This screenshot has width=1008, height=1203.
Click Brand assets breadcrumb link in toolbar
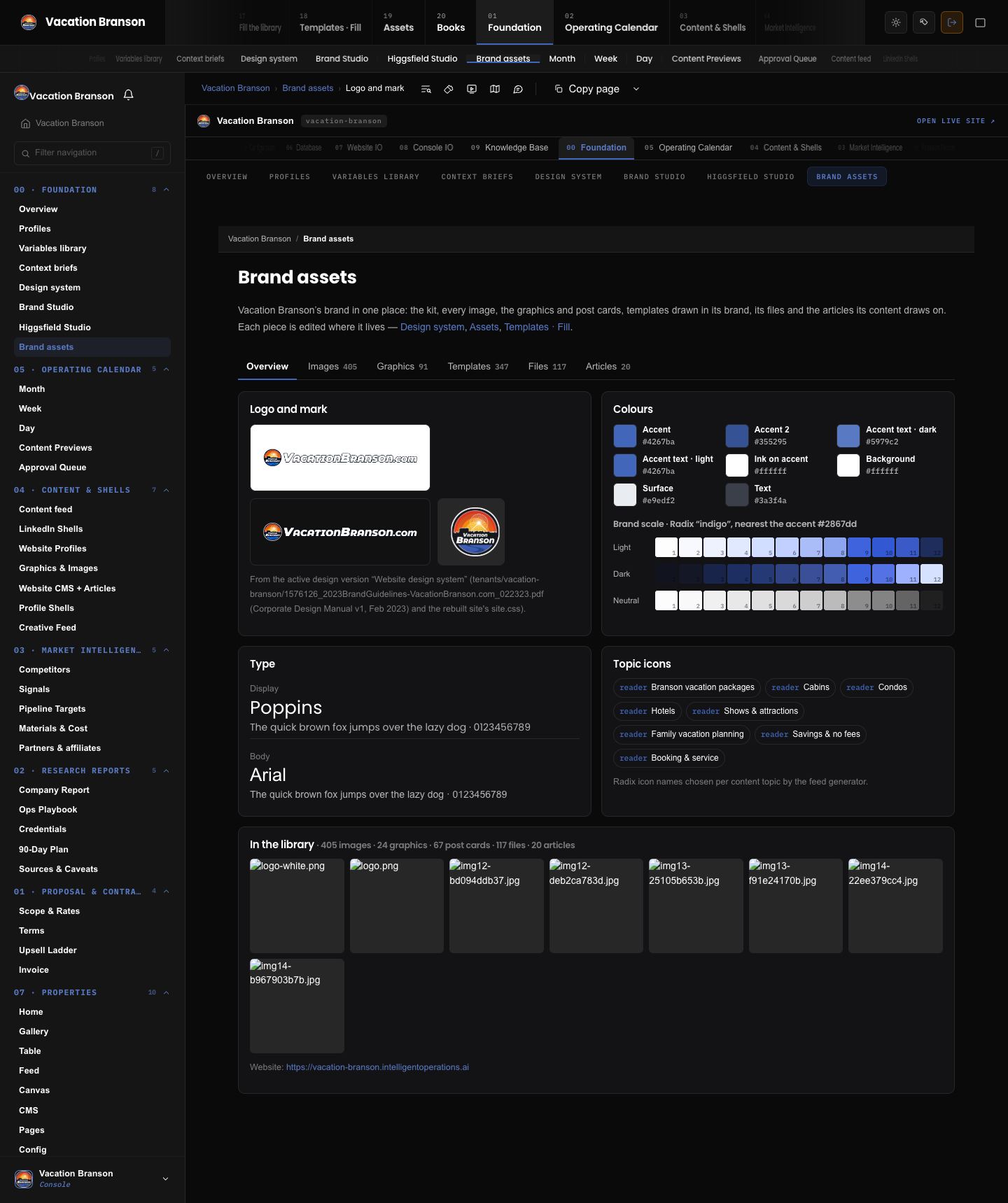pyautogui.click(x=307, y=88)
